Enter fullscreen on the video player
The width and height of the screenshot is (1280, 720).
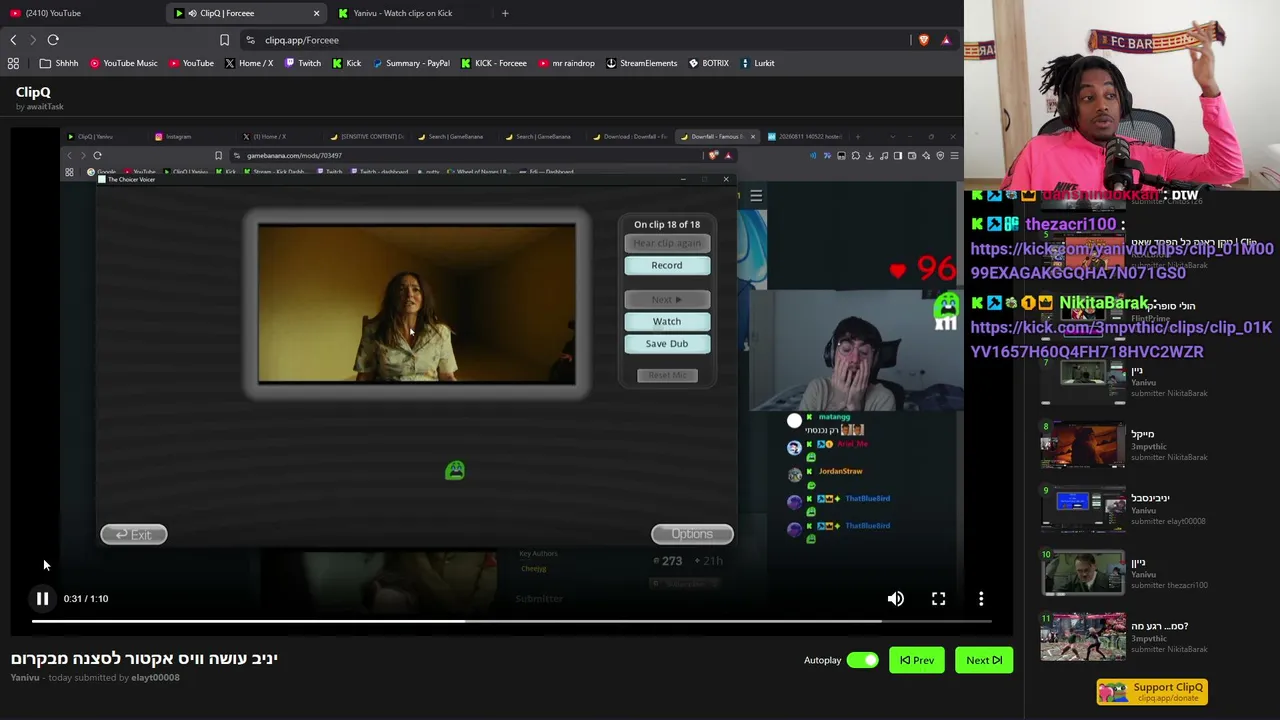[938, 598]
